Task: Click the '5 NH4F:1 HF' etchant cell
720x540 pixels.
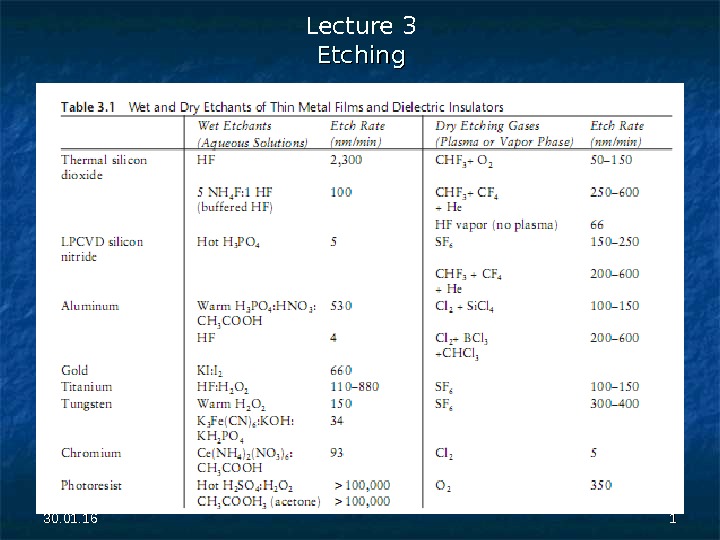Action: point(235,192)
